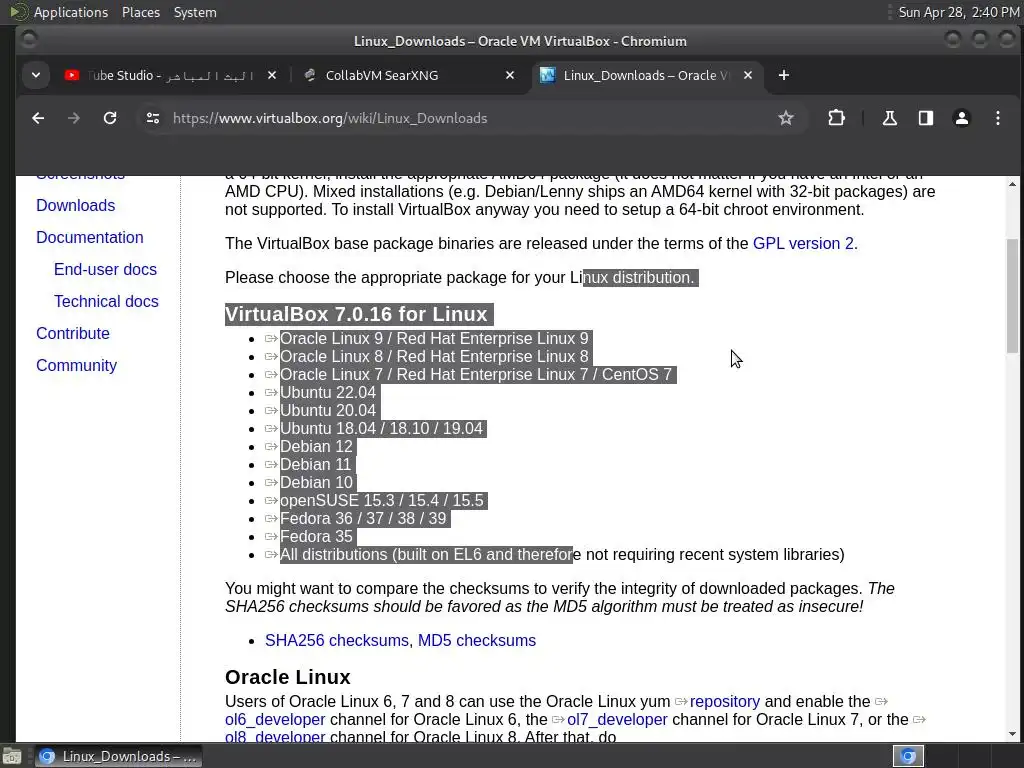The height and width of the screenshot is (768, 1024).
Task: Open the Places menu
Action: pyautogui.click(x=141, y=12)
